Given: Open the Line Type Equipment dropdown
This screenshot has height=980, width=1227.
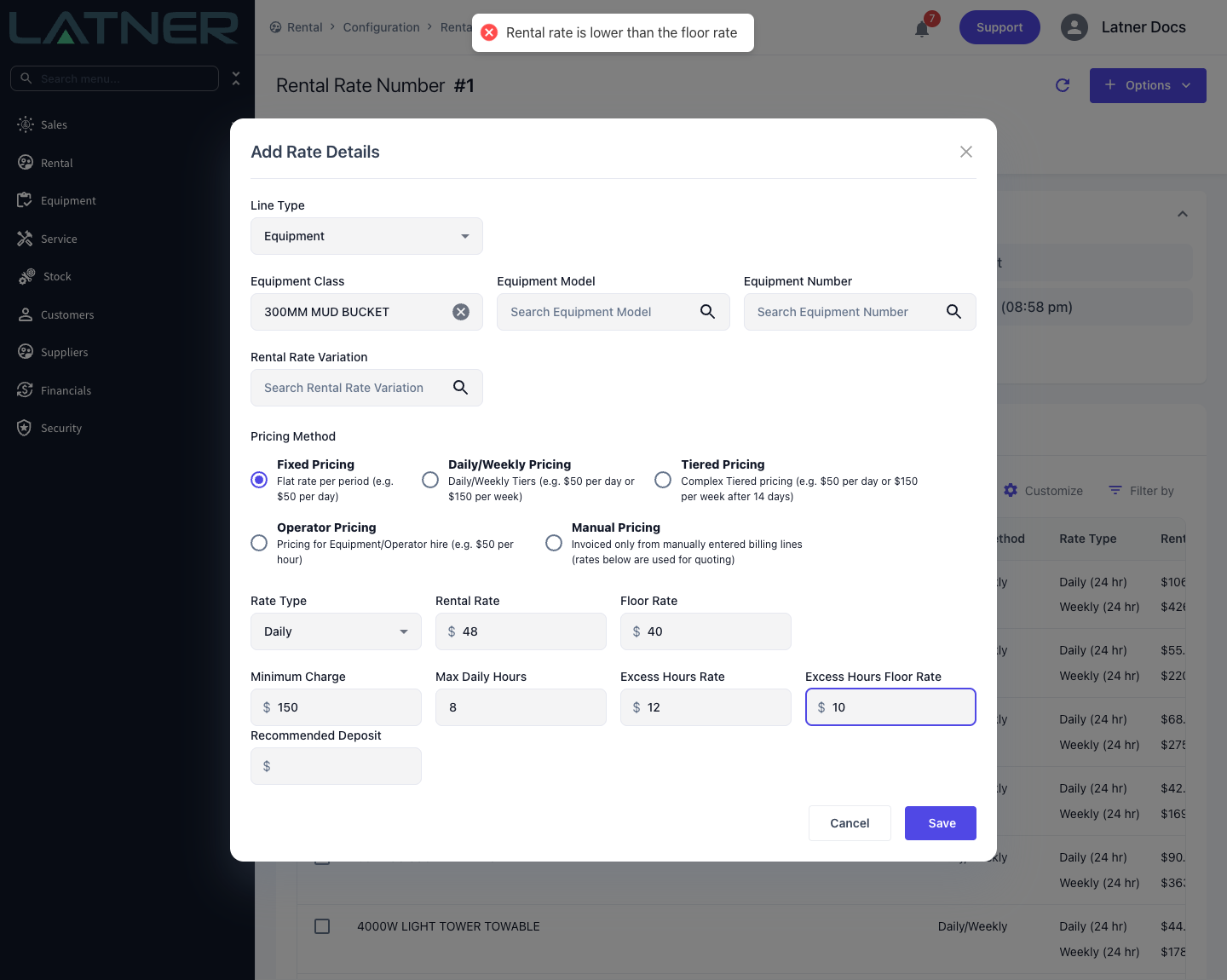Looking at the screenshot, I should click(x=366, y=236).
